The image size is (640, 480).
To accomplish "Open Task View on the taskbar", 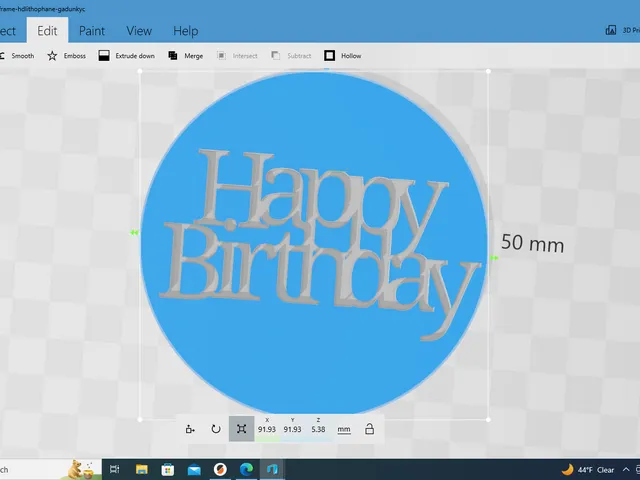I will [115, 469].
